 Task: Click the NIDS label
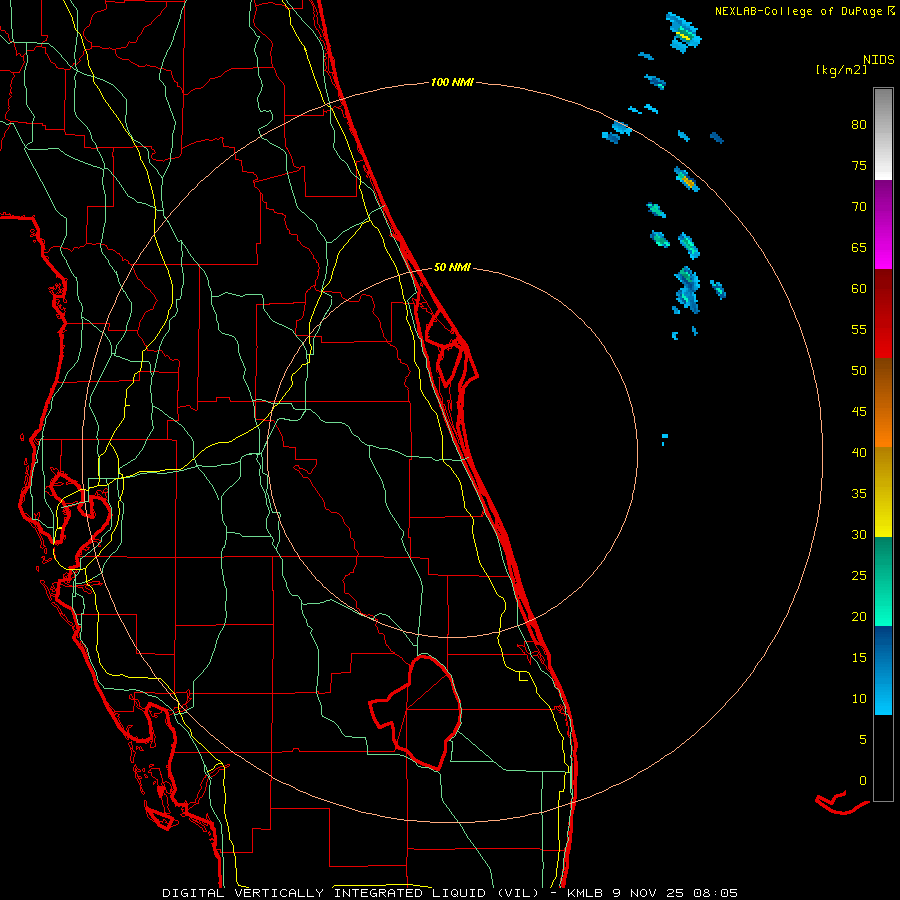coord(878,60)
